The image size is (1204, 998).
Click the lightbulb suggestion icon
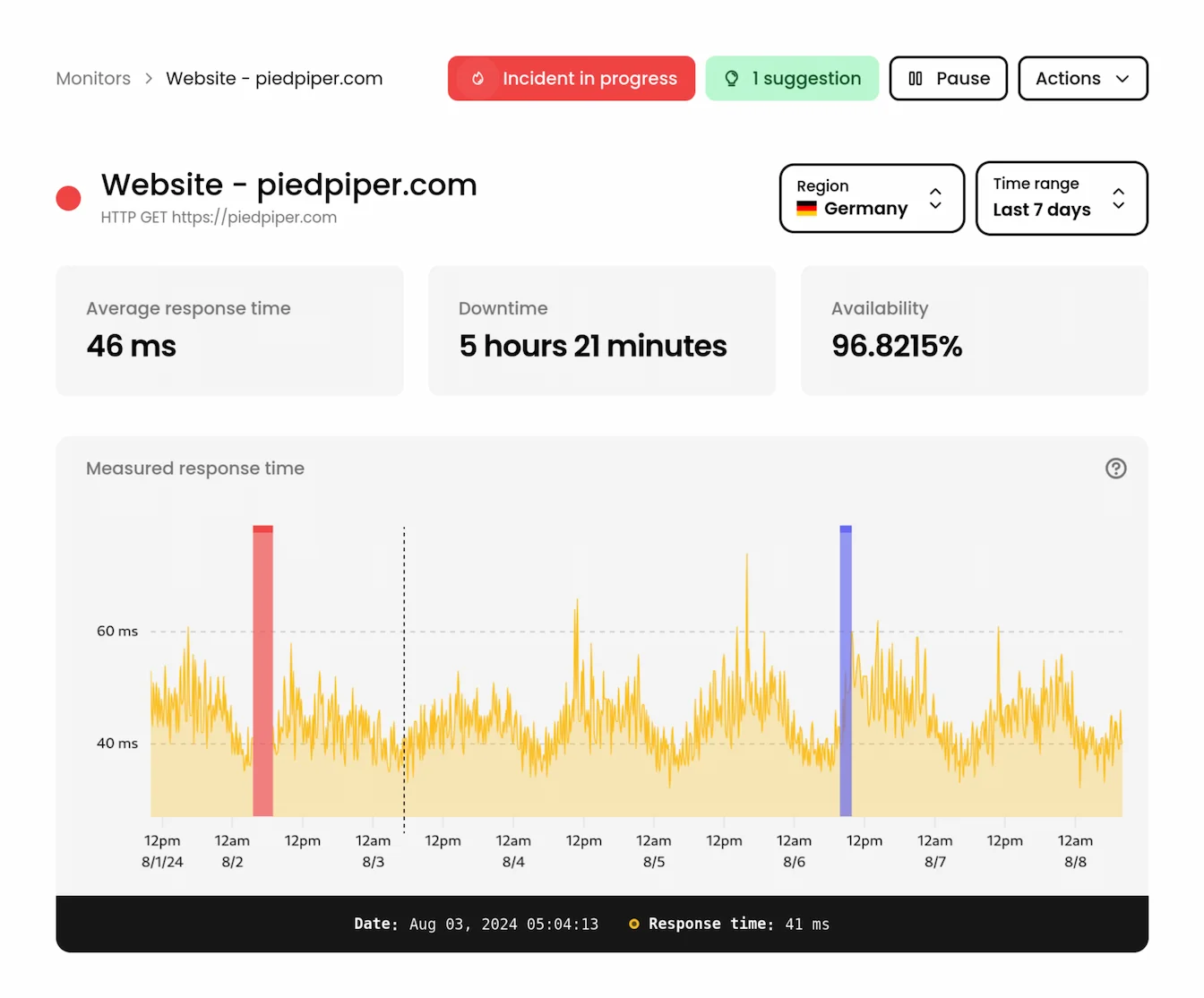(x=732, y=79)
